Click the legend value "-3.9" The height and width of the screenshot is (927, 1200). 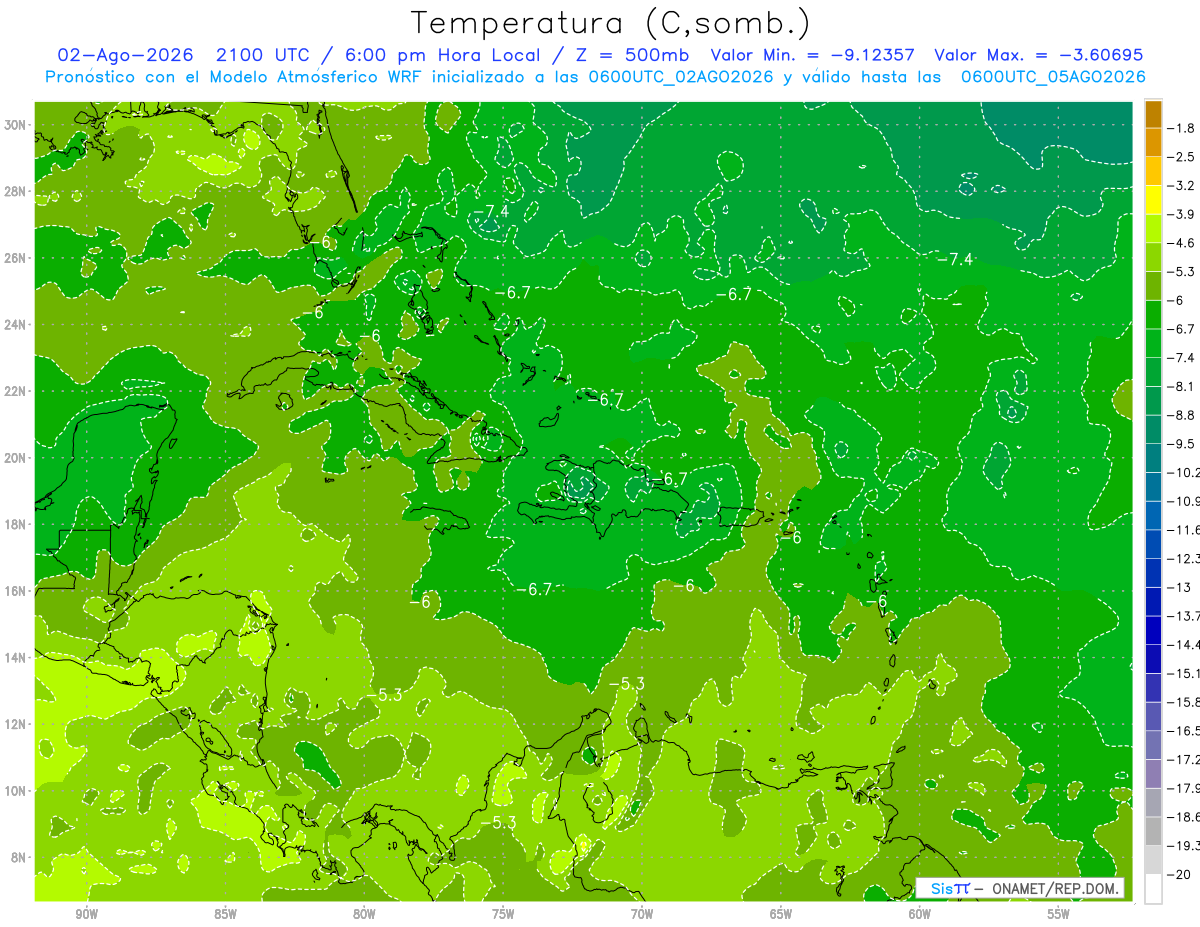click(1181, 214)
